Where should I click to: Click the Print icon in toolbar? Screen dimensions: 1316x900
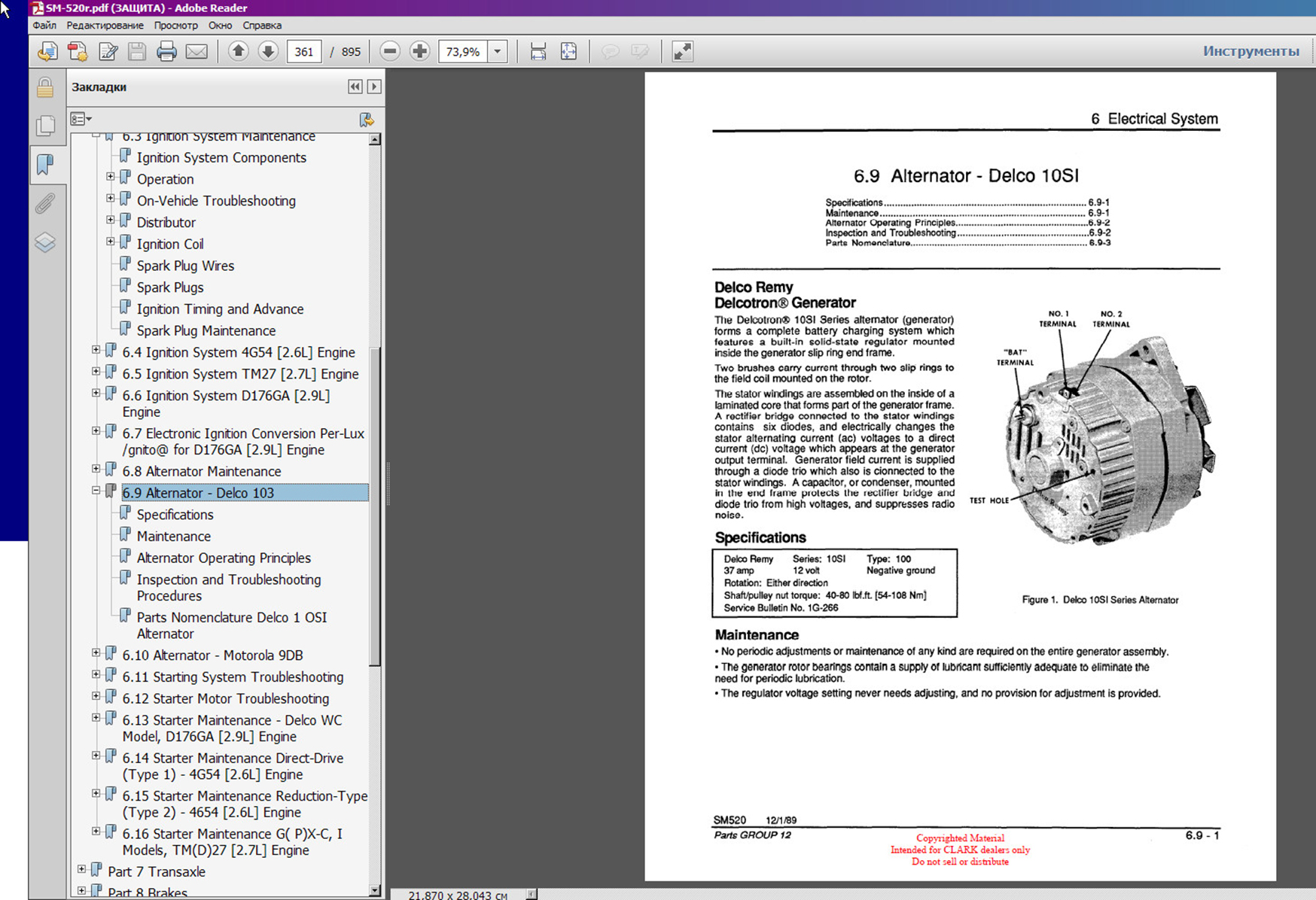[166, 52]
